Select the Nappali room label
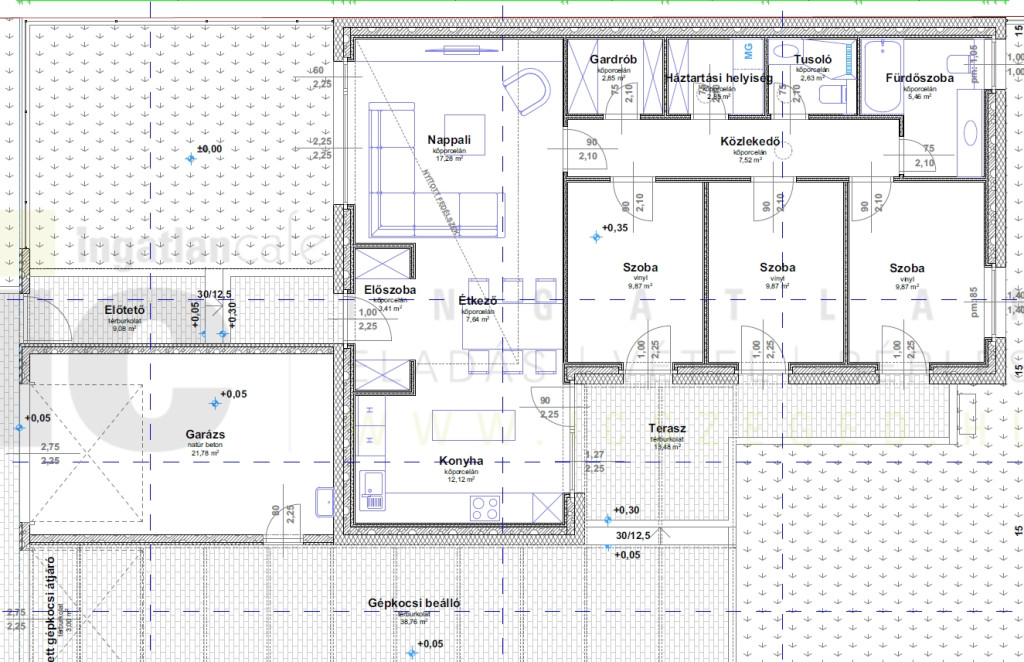The image size is (1024, 662). 449,139
